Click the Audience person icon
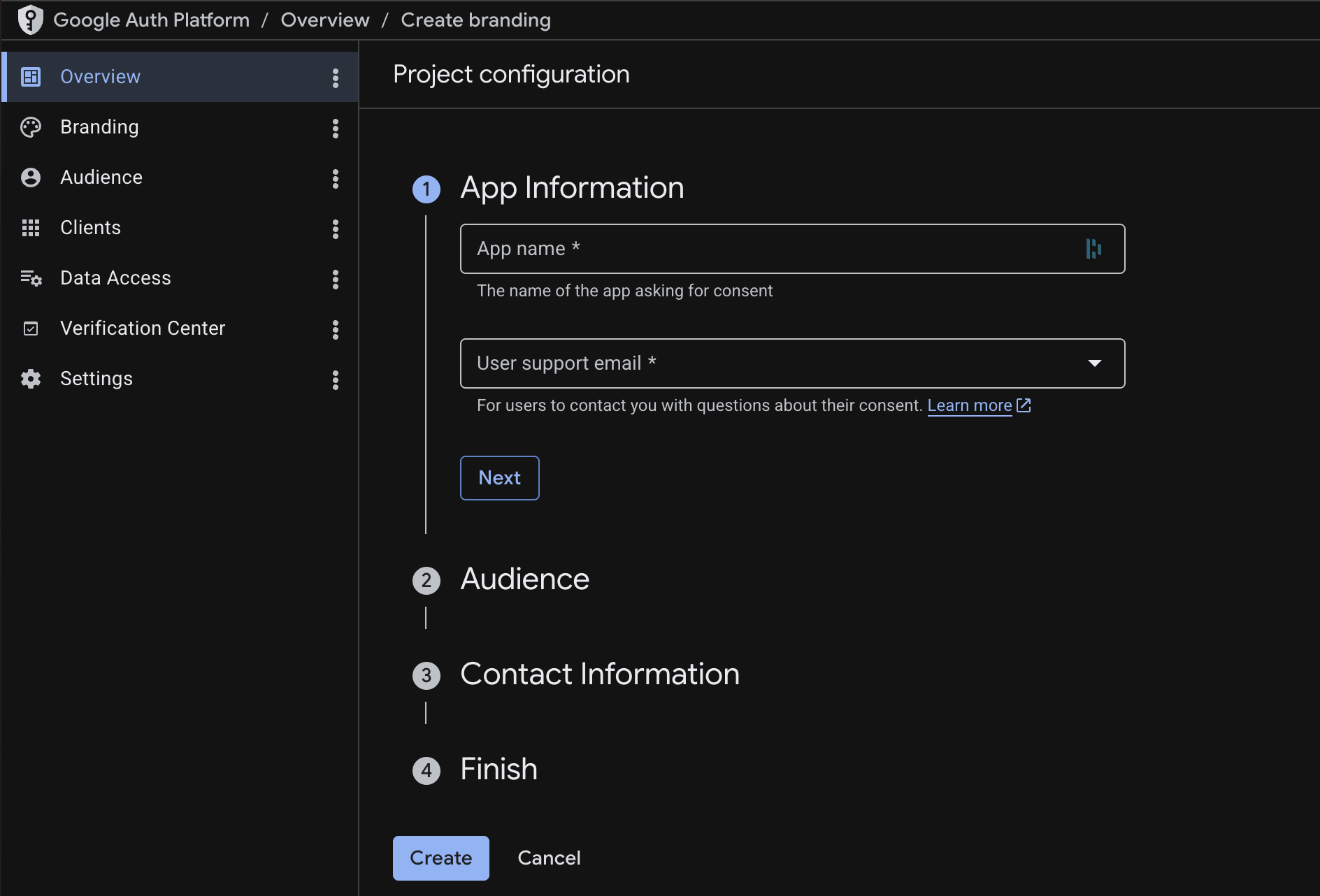The image size is (1320, 896). 31,178
